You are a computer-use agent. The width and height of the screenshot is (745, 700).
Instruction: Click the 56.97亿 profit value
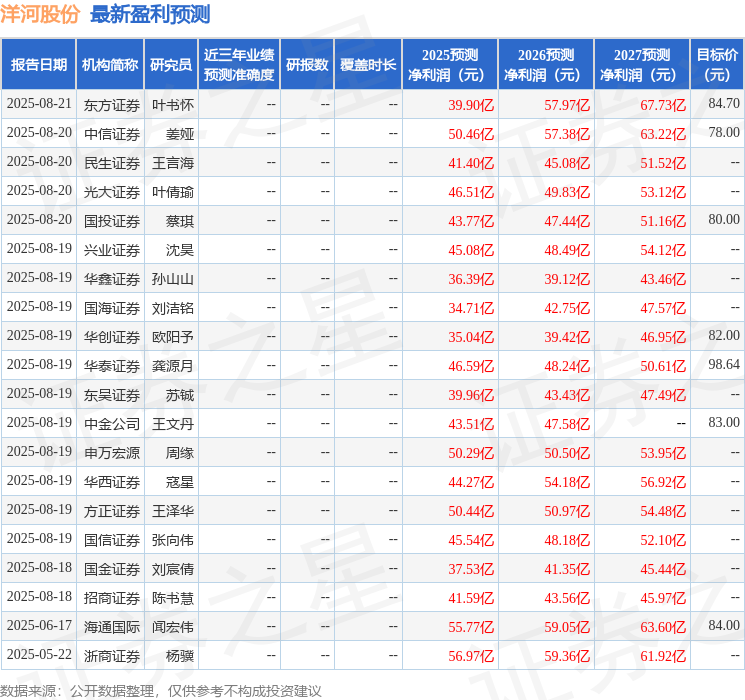471,656
